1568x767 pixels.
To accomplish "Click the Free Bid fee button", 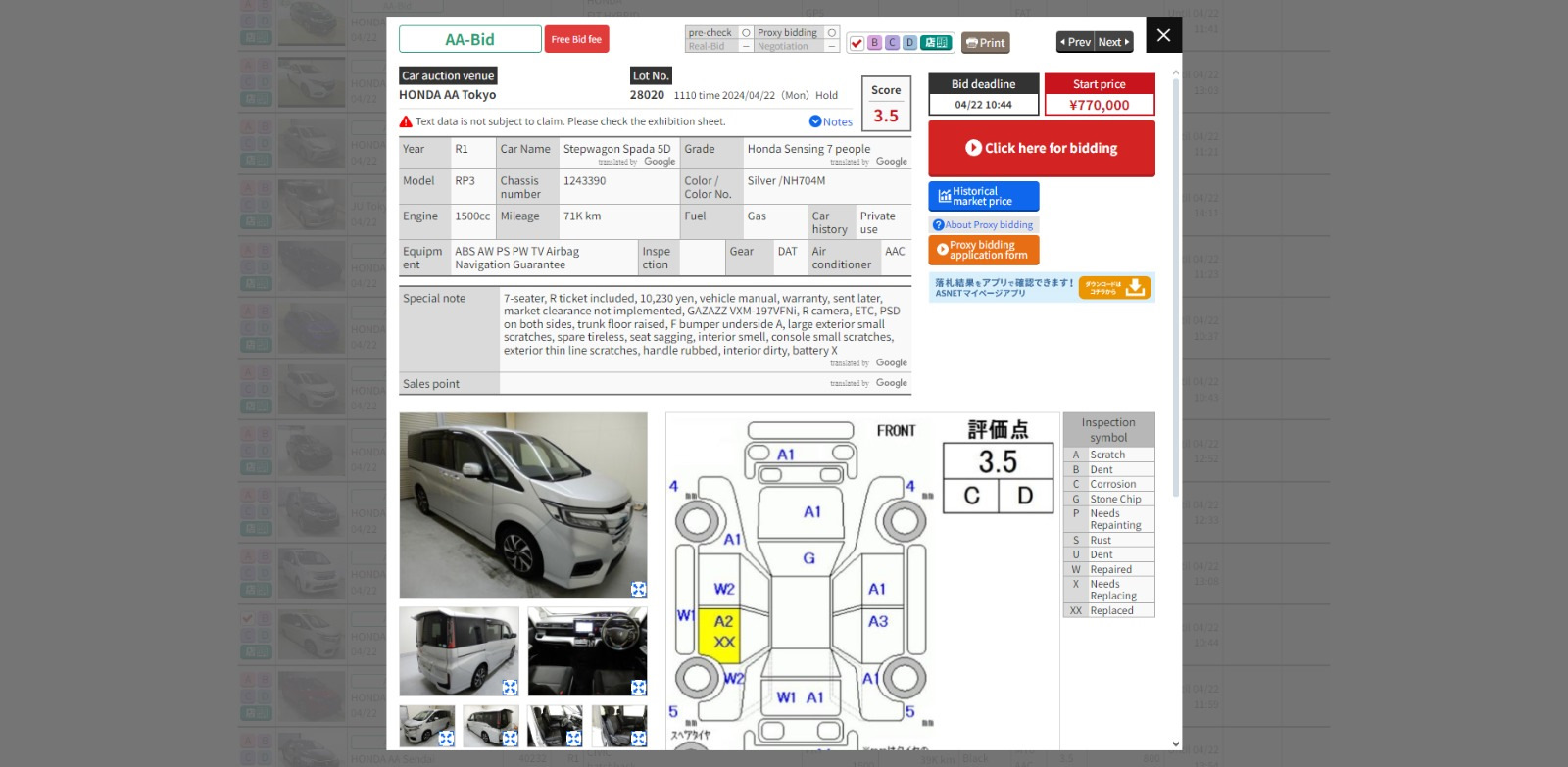I will click(576, 39).
